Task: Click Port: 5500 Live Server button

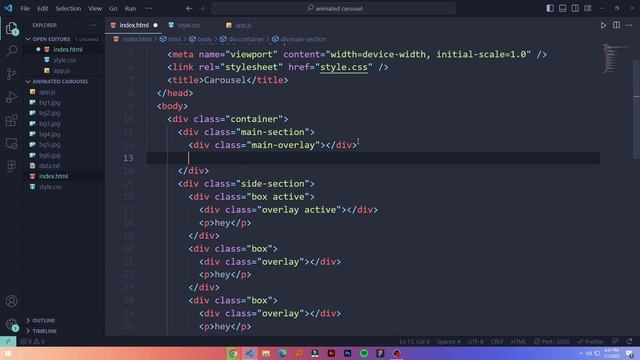Action: pos(551,341)
